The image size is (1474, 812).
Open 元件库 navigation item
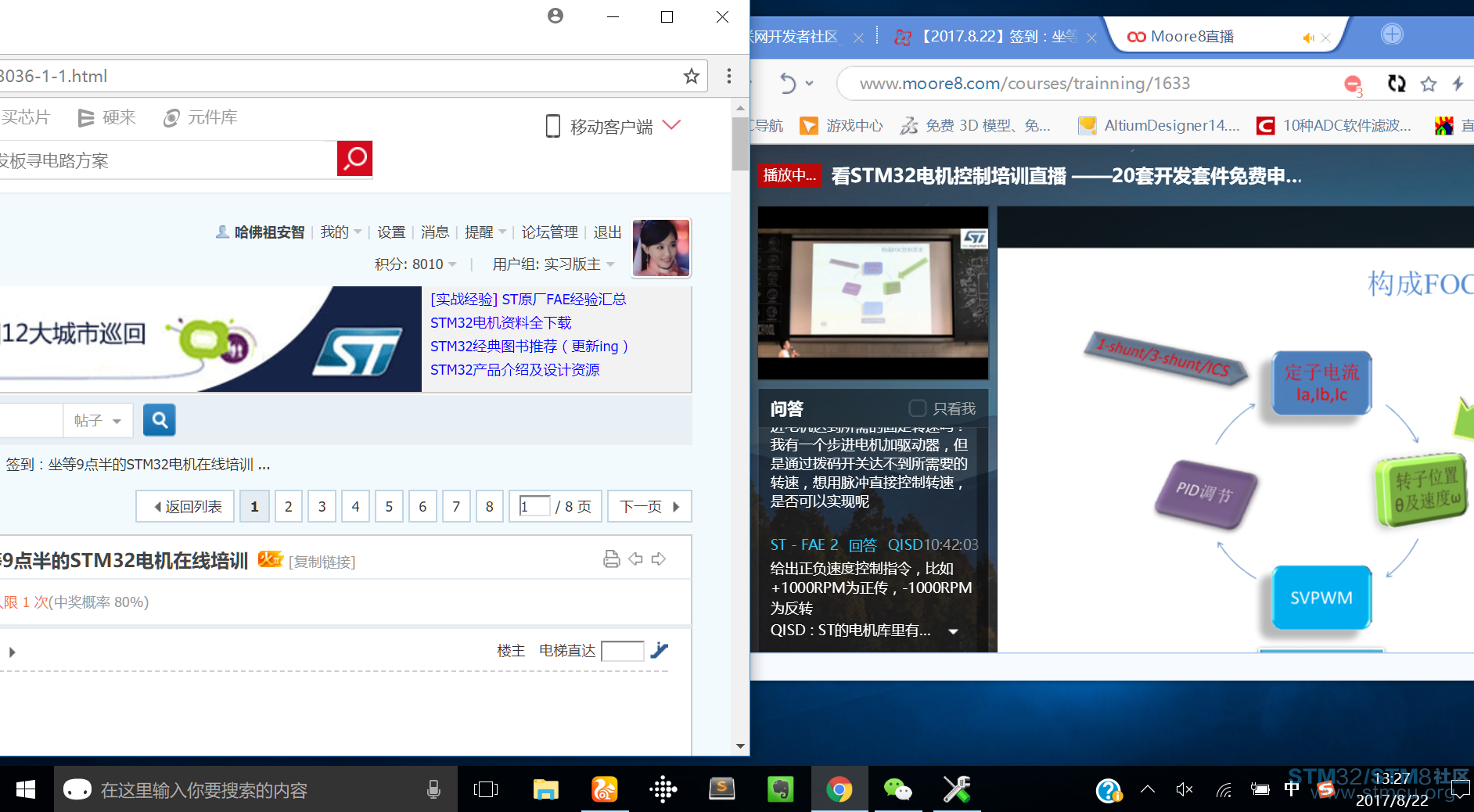coord(200,117)
